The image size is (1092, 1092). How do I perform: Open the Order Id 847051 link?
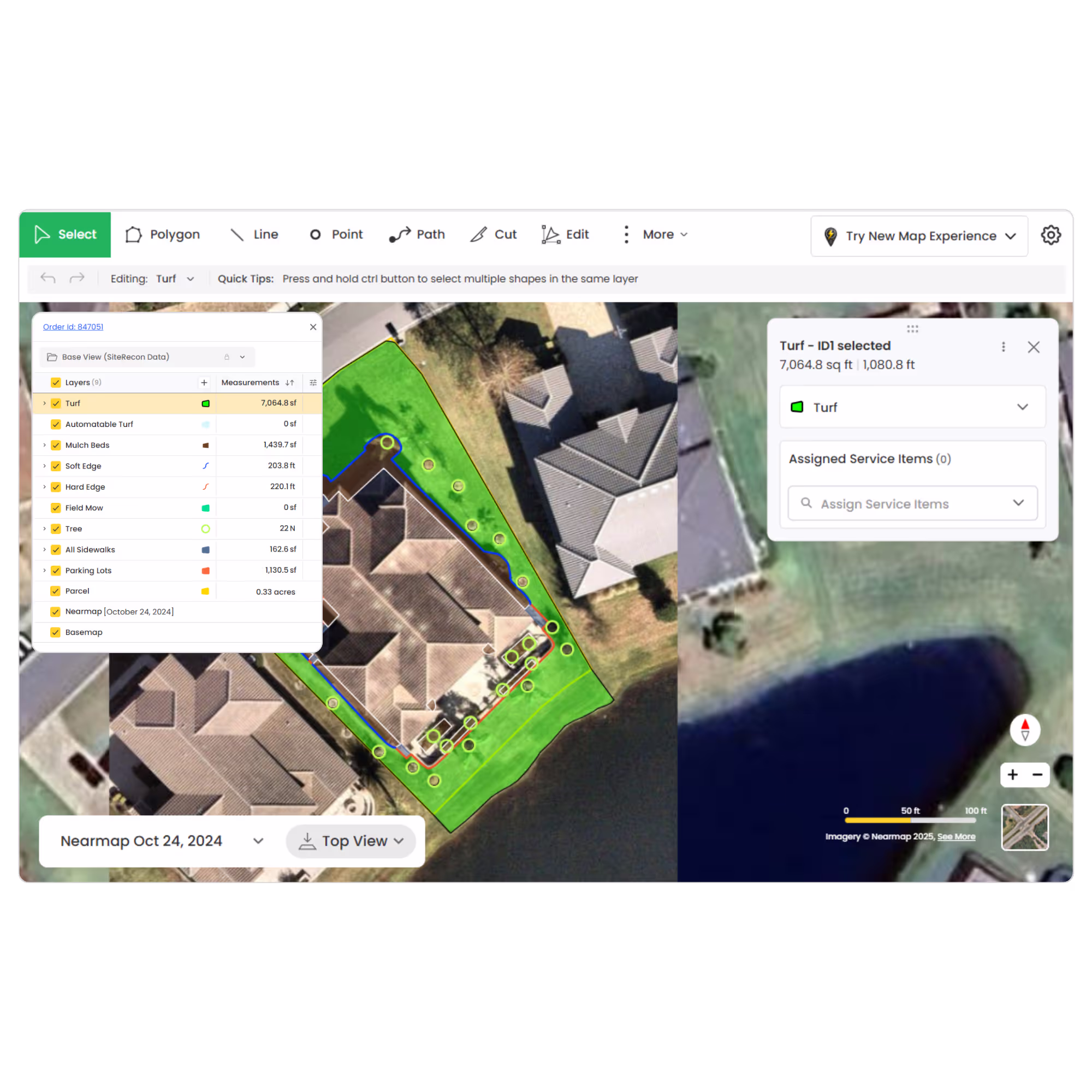tap(73, 327)
